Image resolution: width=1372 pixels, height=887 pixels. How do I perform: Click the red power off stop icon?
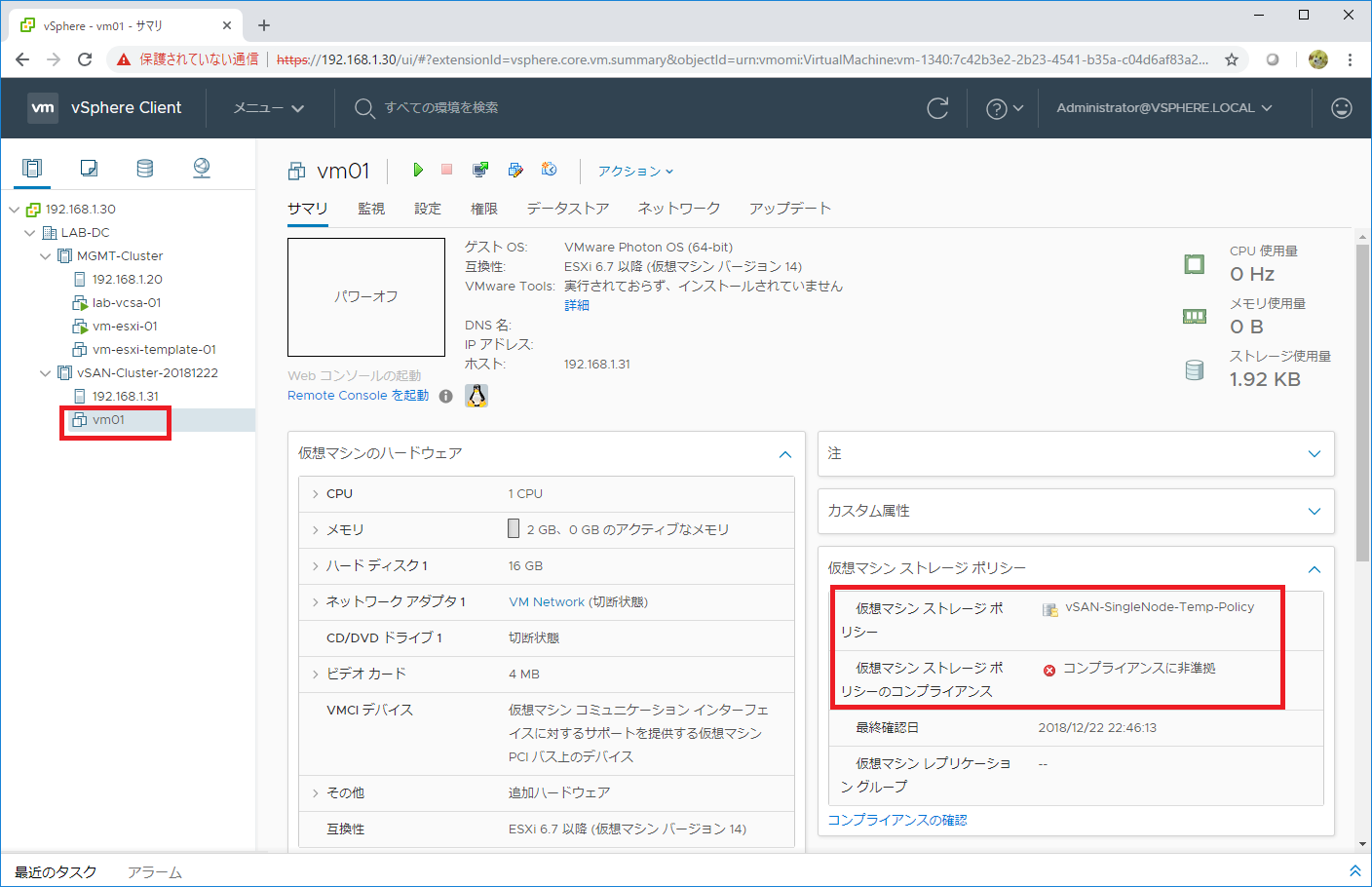pyautogui.click(x=447, y=170)
